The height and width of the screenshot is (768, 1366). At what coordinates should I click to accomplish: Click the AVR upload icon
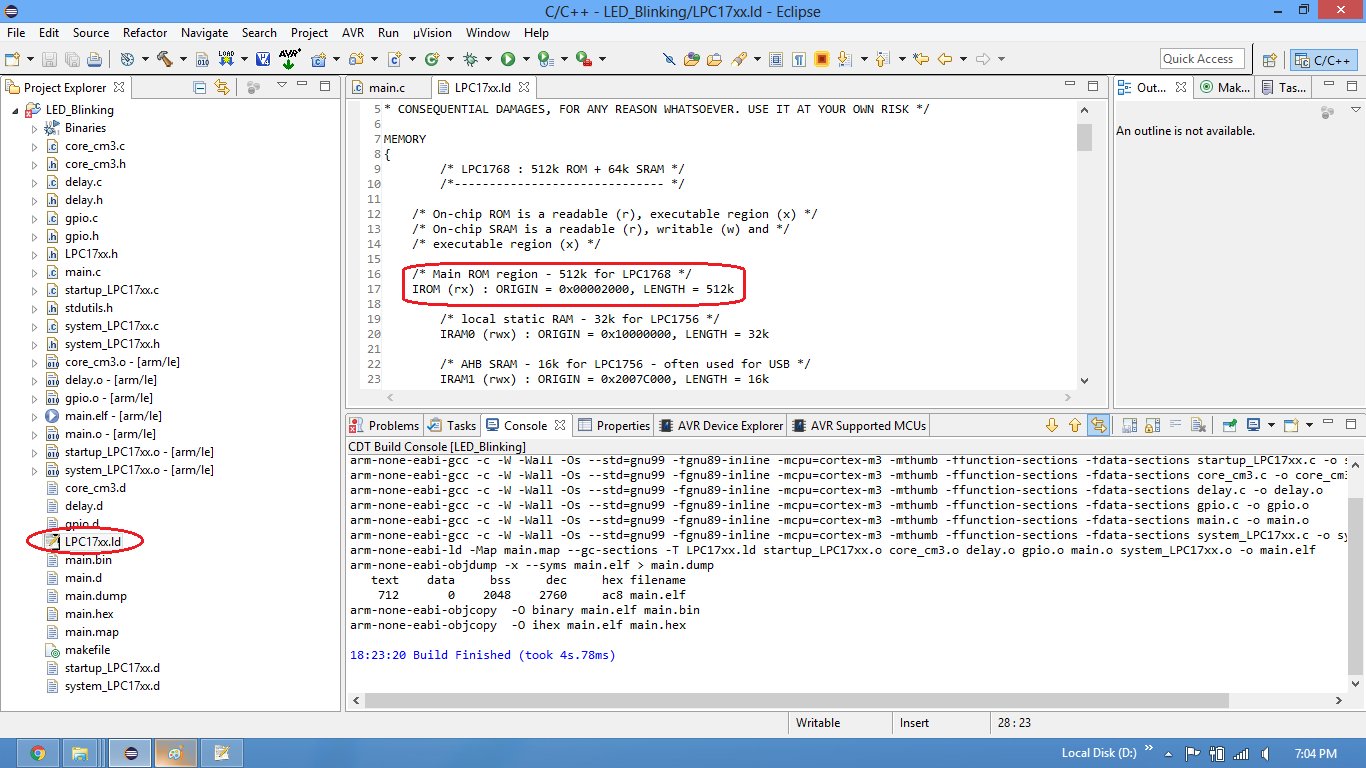(289, 59)
